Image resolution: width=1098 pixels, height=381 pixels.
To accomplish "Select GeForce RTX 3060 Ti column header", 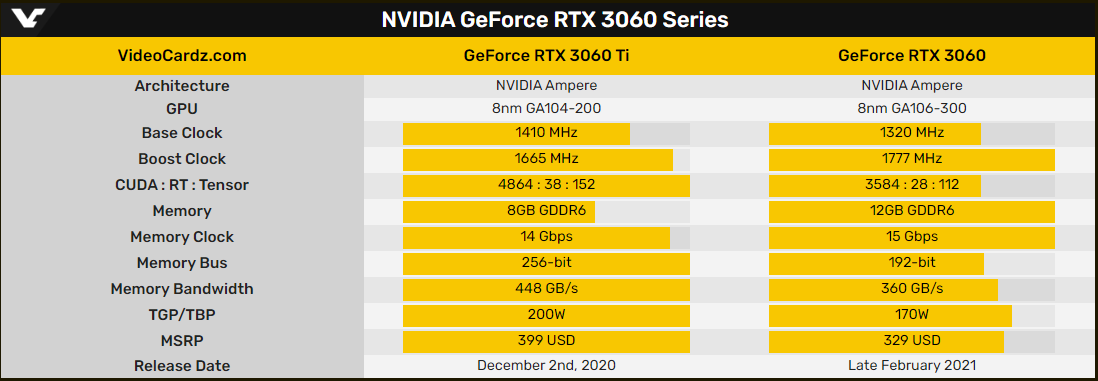I will (x=547, y=56).
